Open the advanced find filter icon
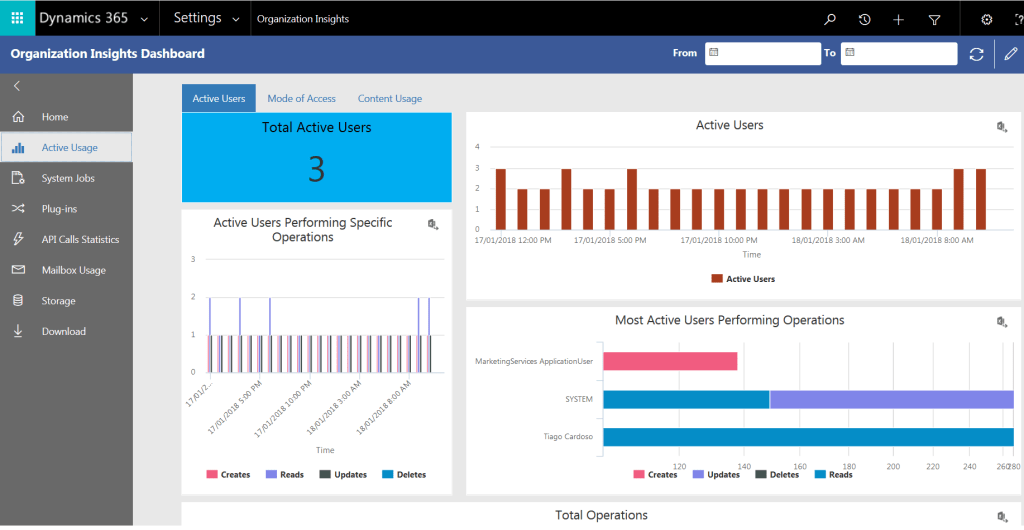Image resolution: width=1024 pixels, height=530 pixels. [934, 19]
